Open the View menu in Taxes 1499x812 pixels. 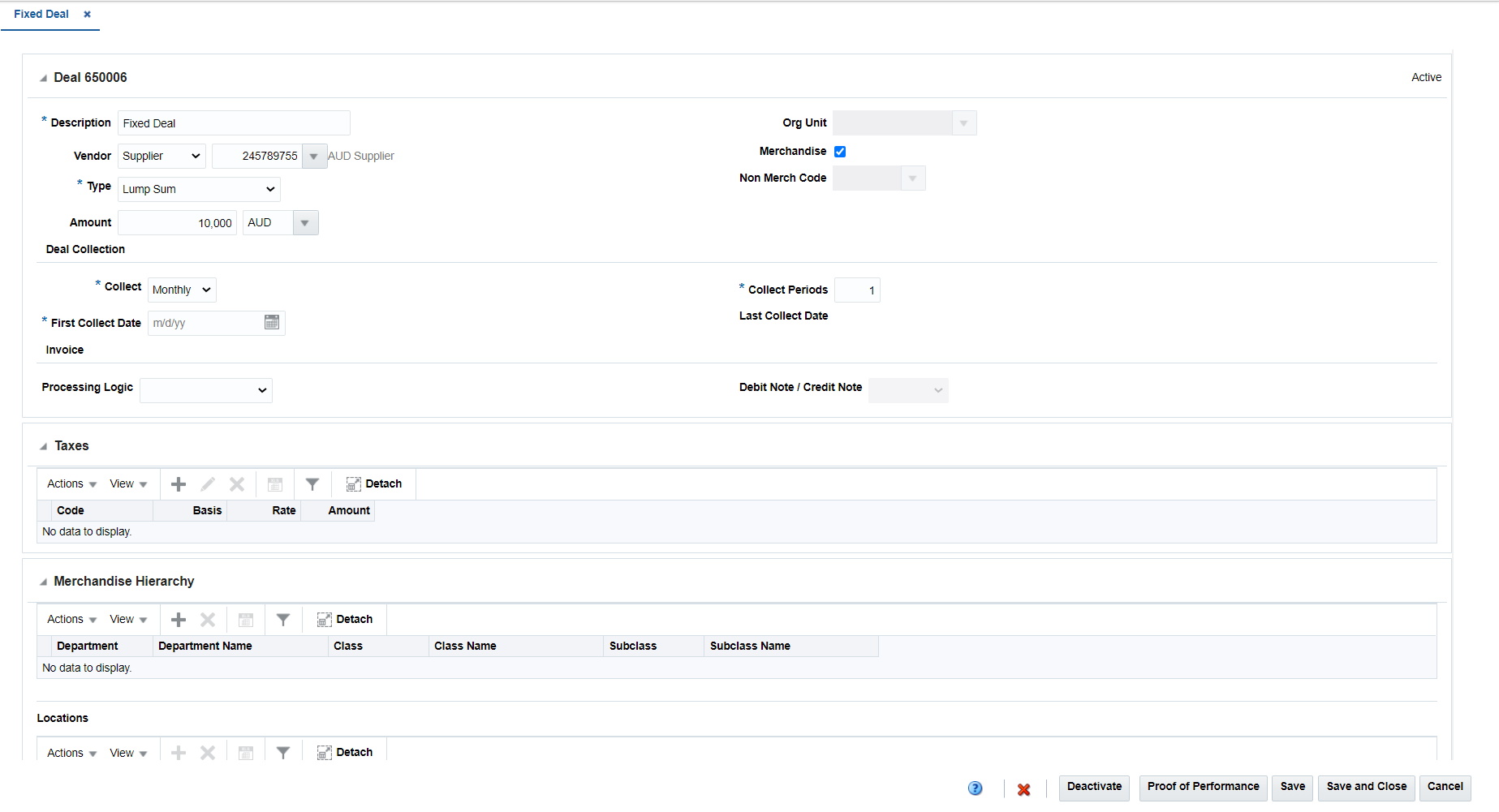pyautogui.click(x=128, y=484)
